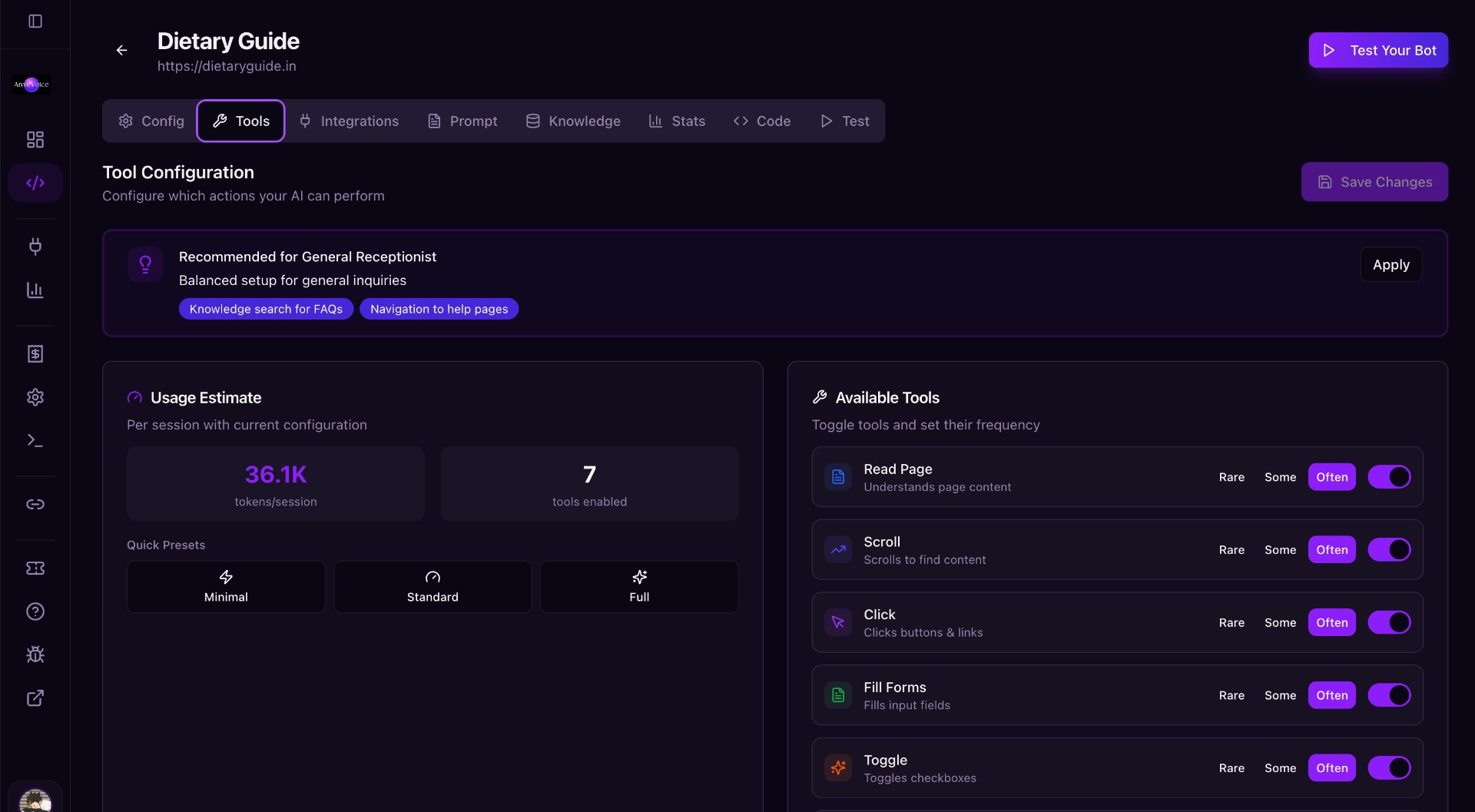Set Scroll frequency to Some
Viewport: 1475px width, 812px height.
[1280, 550]
